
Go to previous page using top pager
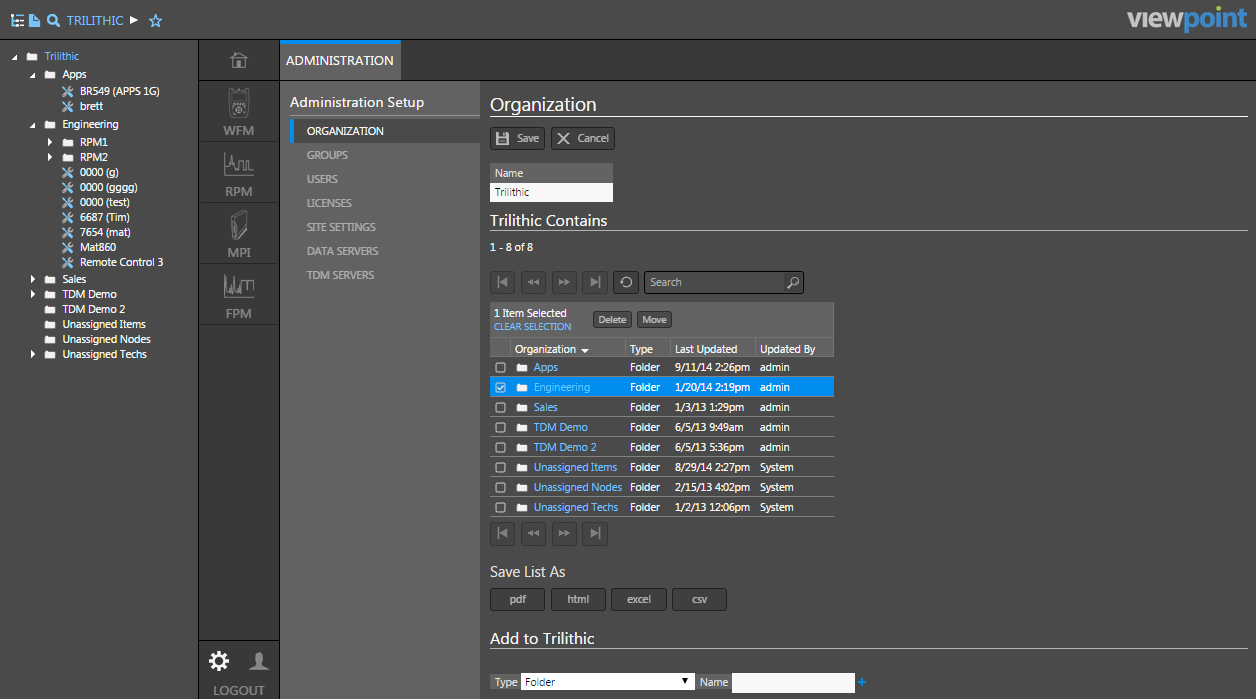pos(534,282)
